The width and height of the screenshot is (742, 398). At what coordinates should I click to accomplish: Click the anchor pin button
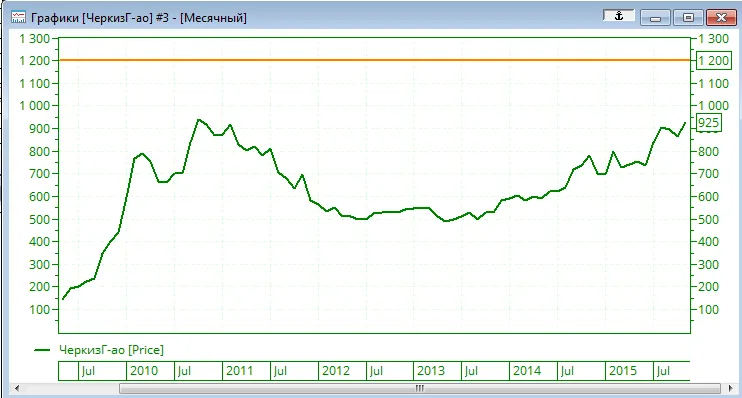pos(618,16)
